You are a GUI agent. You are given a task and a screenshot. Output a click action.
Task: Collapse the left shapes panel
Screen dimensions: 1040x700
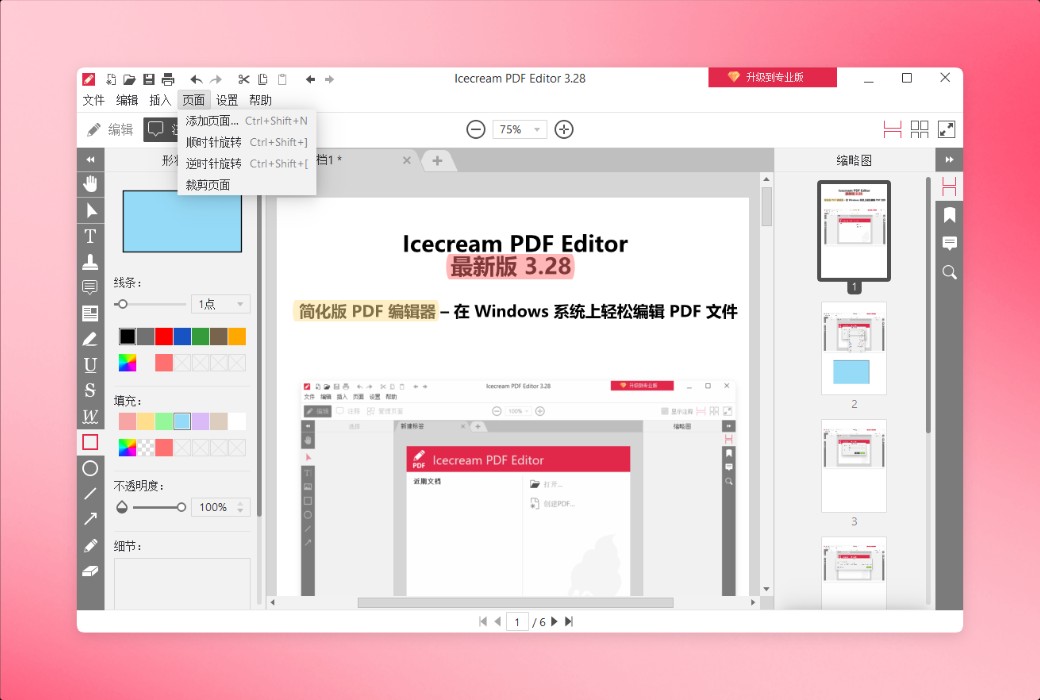[90, 158]
